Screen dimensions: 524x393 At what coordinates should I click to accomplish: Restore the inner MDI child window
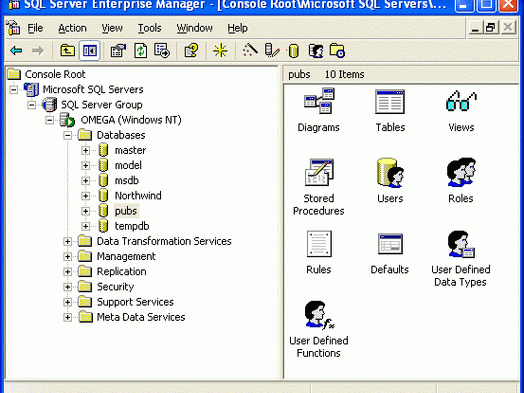click(491, 27)
